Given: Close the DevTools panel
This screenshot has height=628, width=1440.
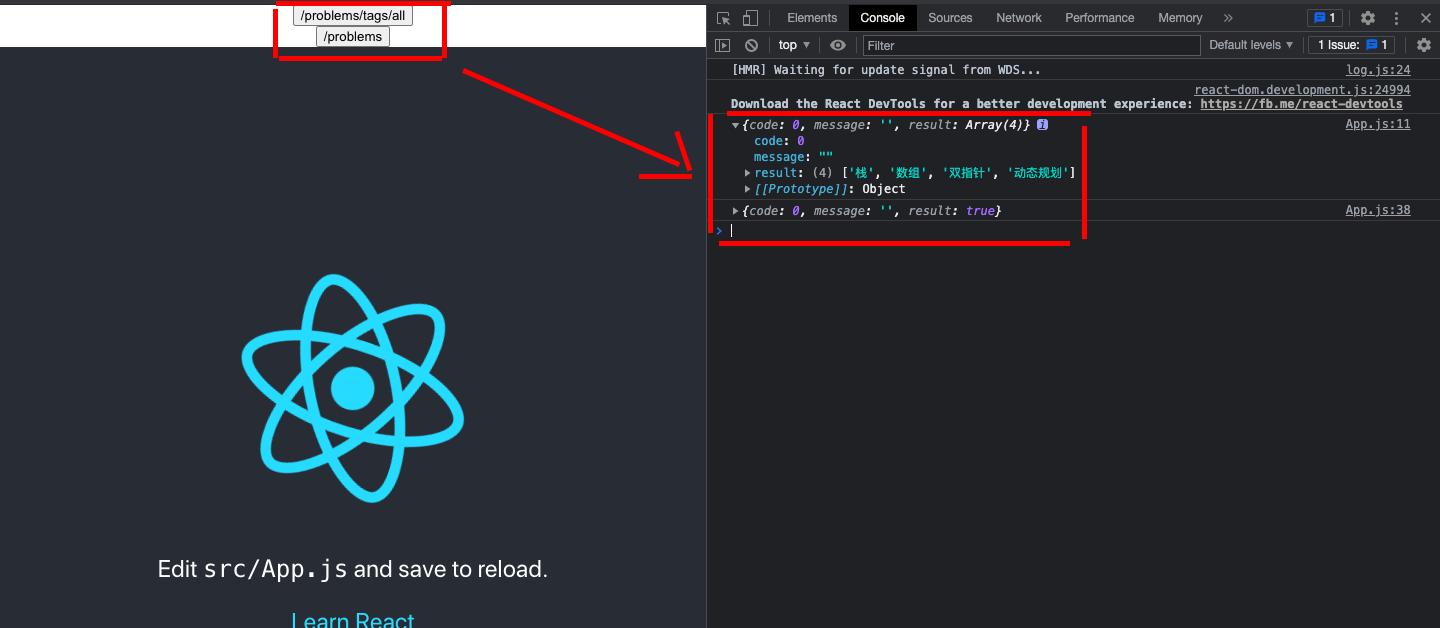Looking at the screenshot, I should (x=1425, y=18).
